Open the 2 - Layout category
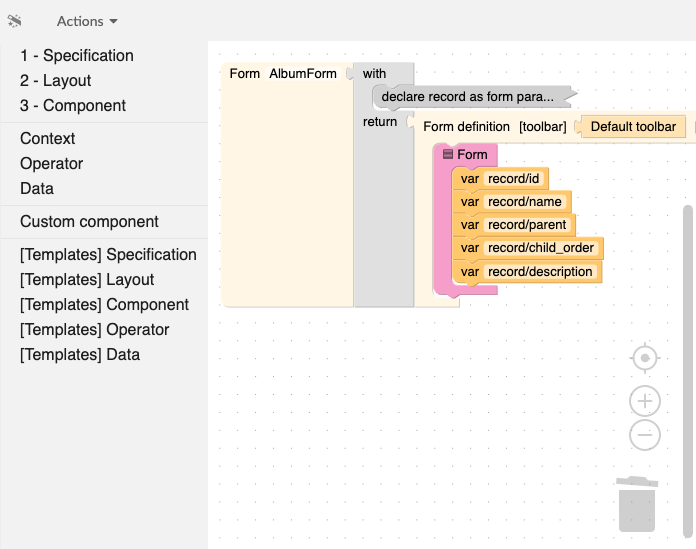Image resolution: width=696 pixels, height=549 pixels. (55, 81)
